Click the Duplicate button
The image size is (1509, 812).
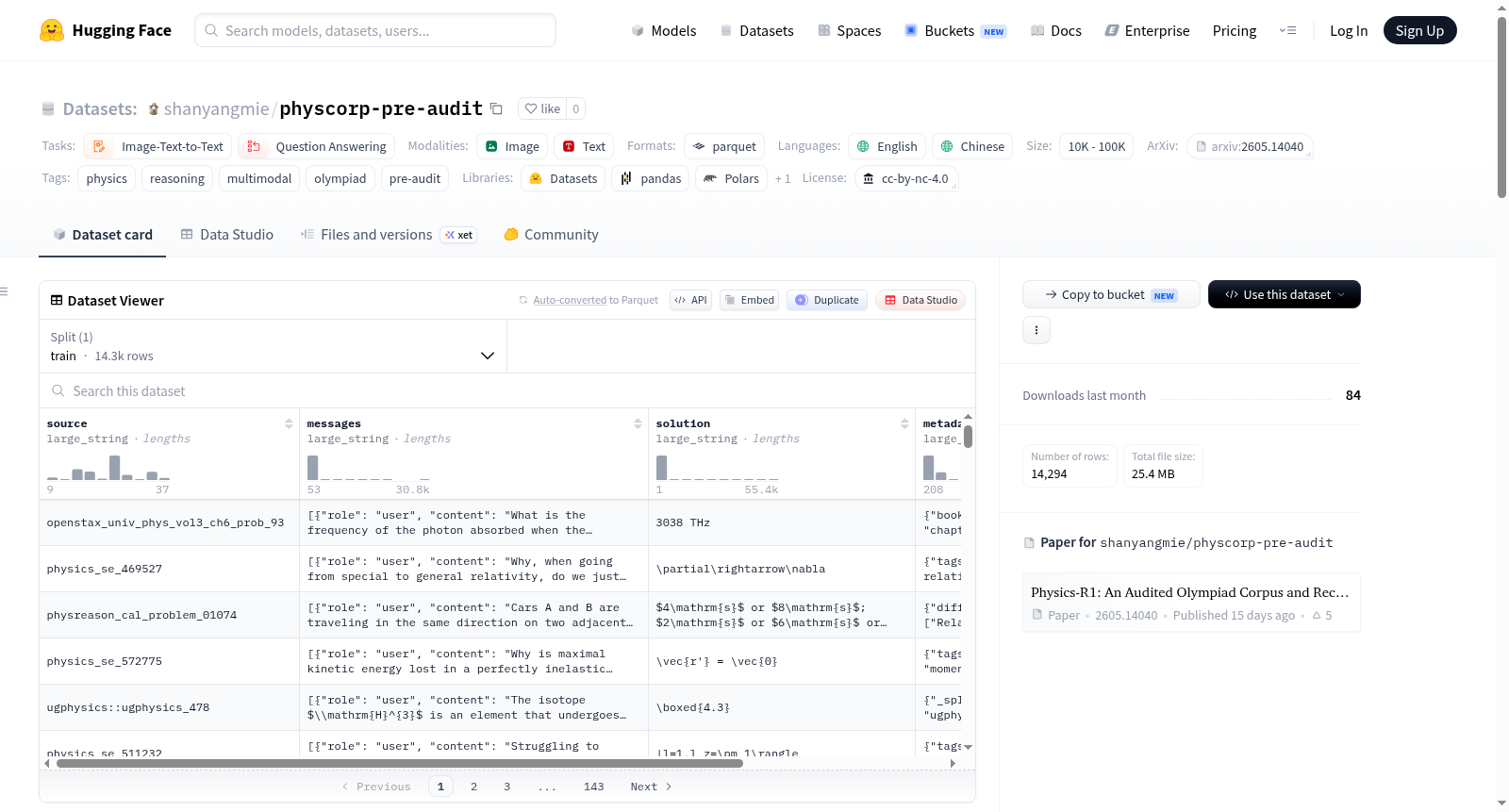click(827, 300)
